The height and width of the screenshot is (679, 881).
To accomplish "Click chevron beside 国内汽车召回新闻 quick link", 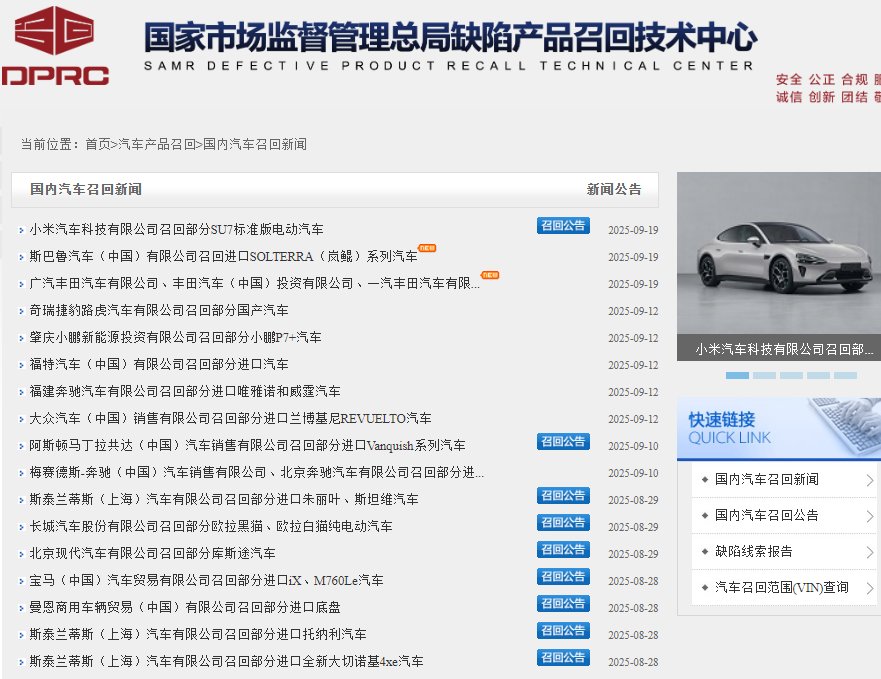I will coord(869,480).
